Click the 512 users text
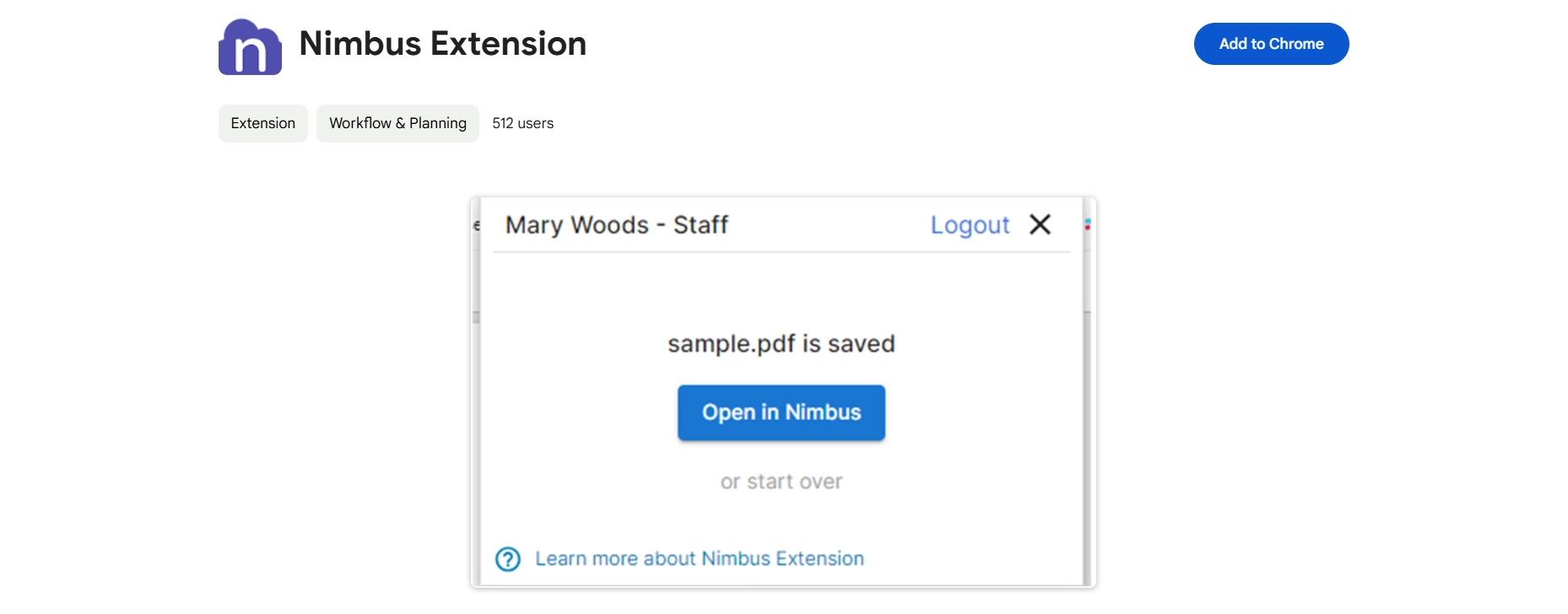 click(x=523, y=123)
